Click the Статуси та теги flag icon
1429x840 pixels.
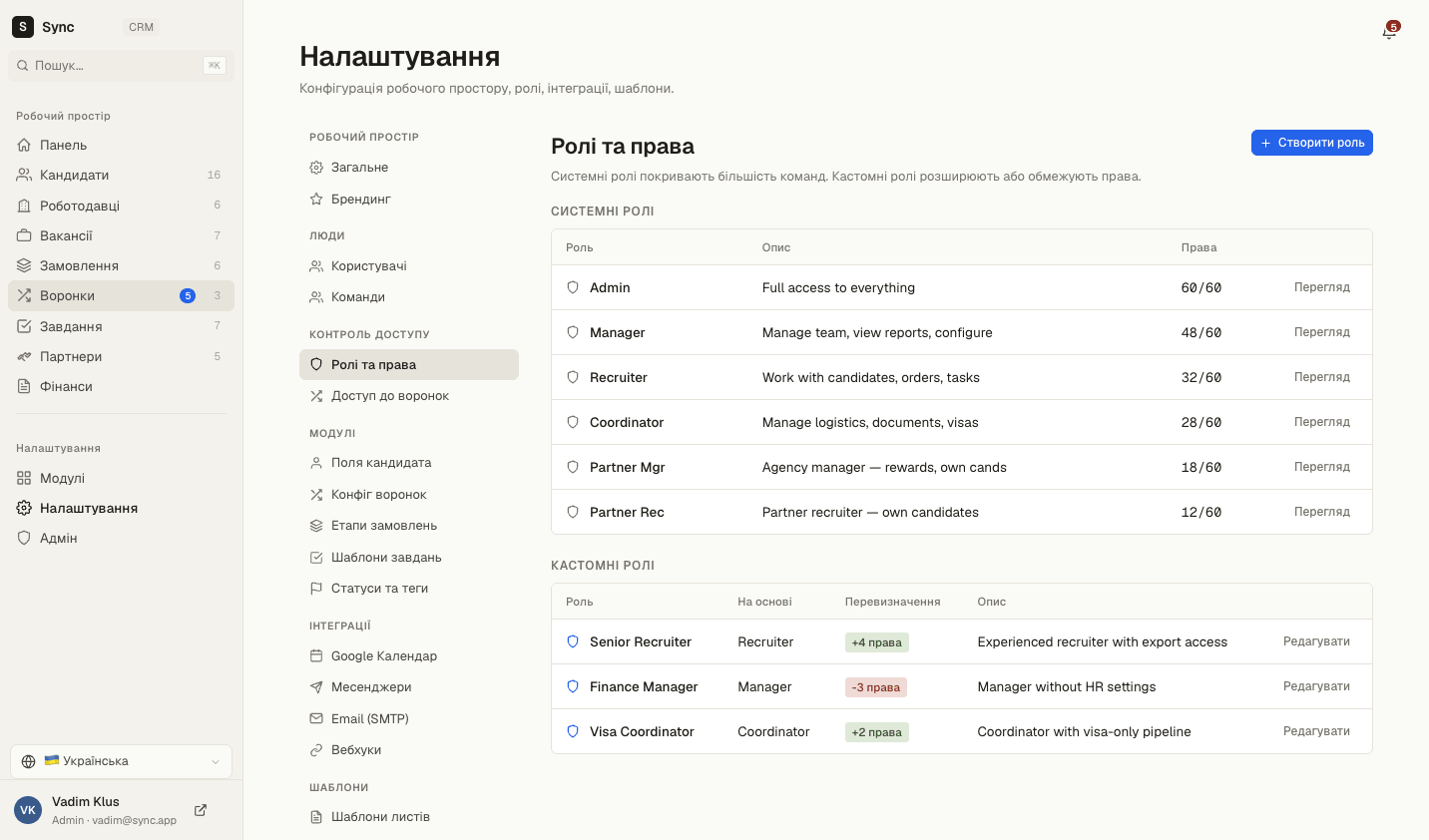[x=316, y=589]
